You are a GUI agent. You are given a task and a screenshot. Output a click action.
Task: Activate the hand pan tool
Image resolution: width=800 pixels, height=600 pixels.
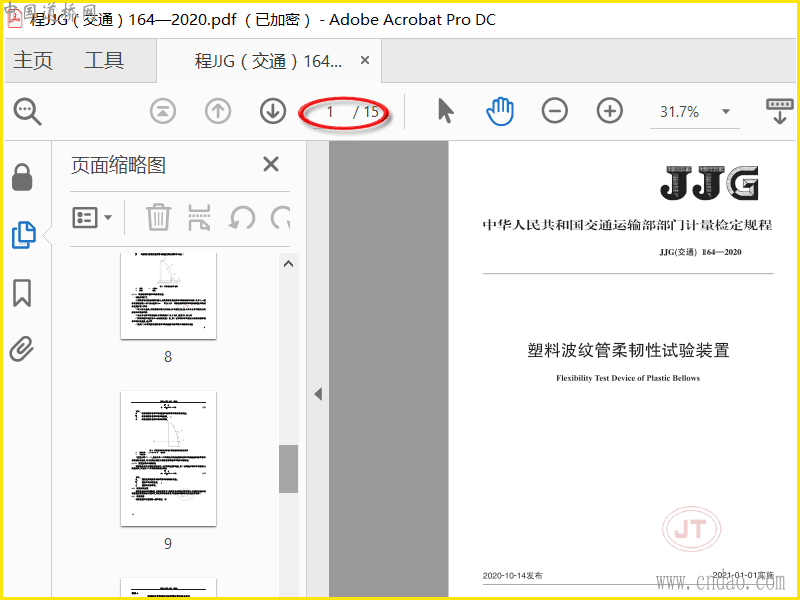tap(500, 111)
